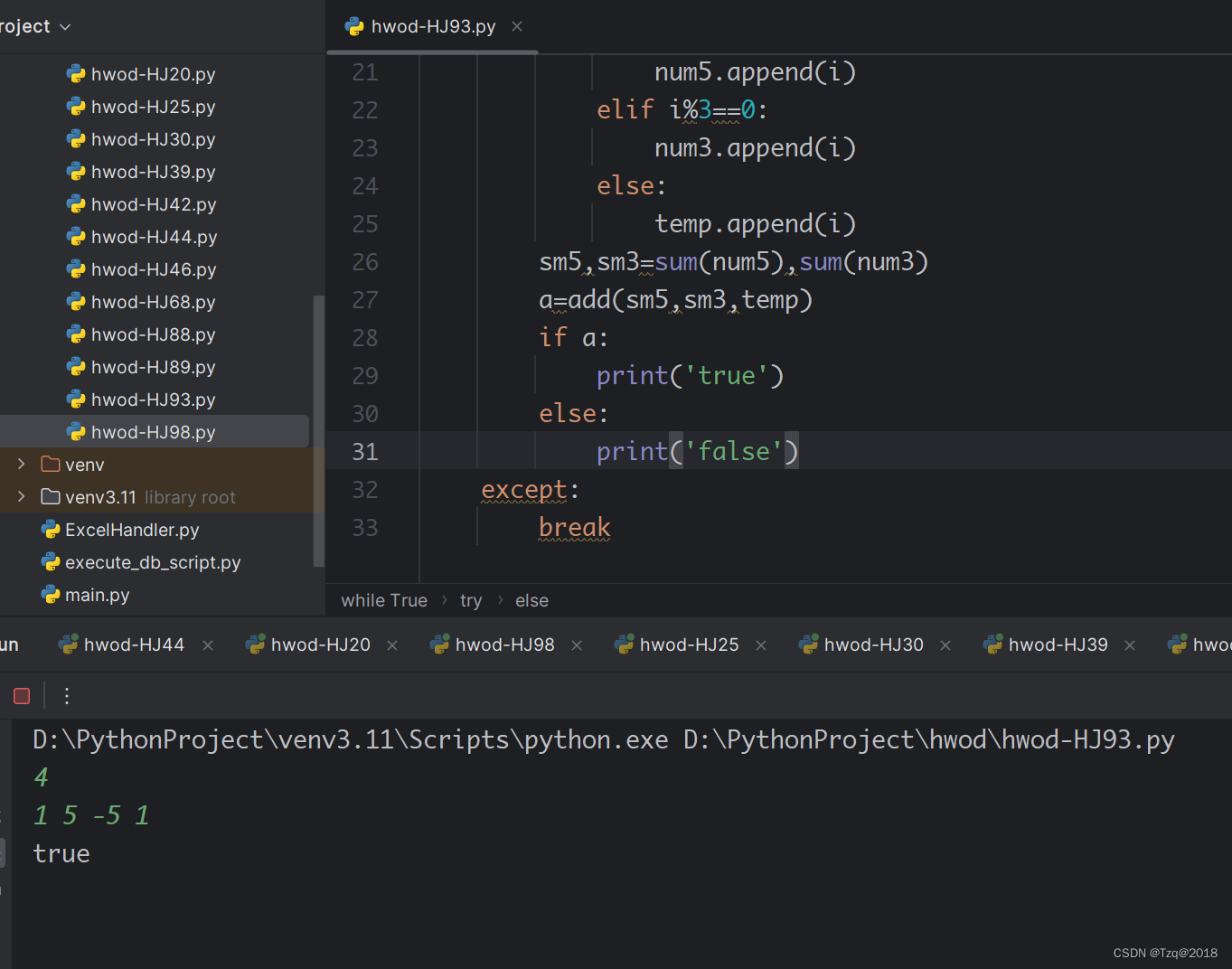Screen dimensions: 1232x969
Task: Close the hwod-HJ20 run tab
Action: [392, 645]
